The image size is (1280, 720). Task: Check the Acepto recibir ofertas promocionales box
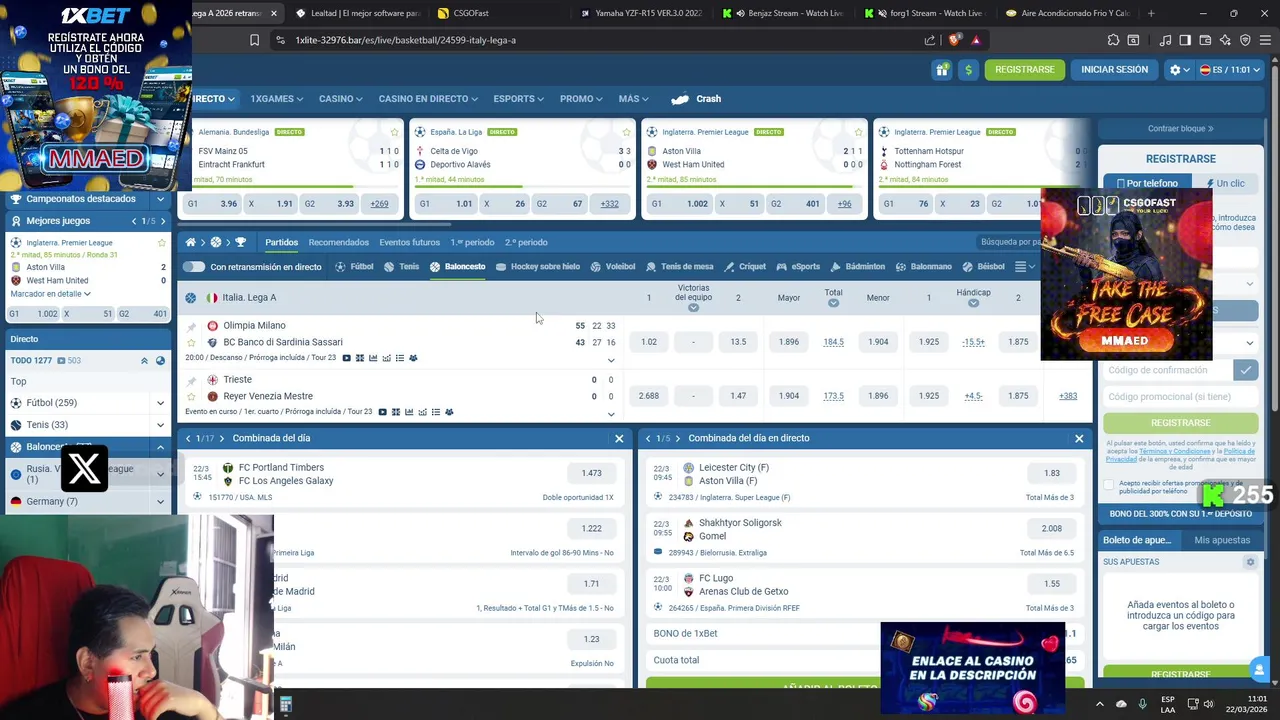[x=1108, y=485]
